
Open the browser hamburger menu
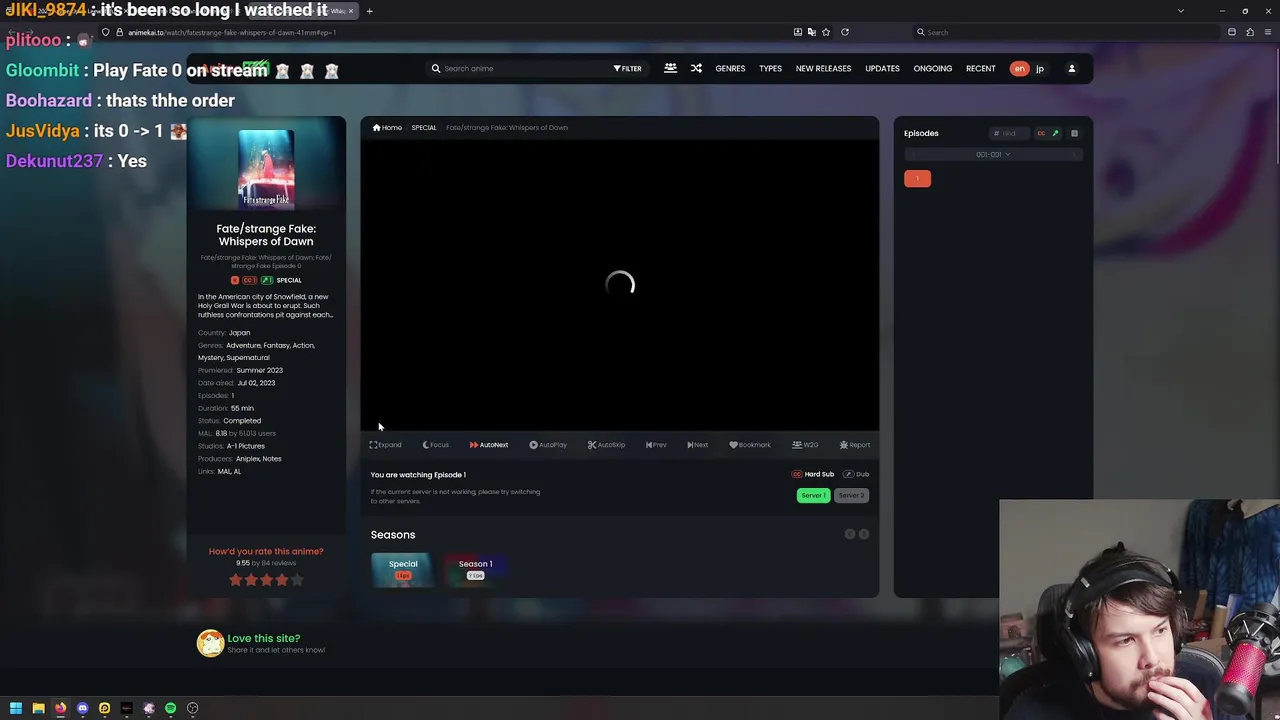[1269, 32]
